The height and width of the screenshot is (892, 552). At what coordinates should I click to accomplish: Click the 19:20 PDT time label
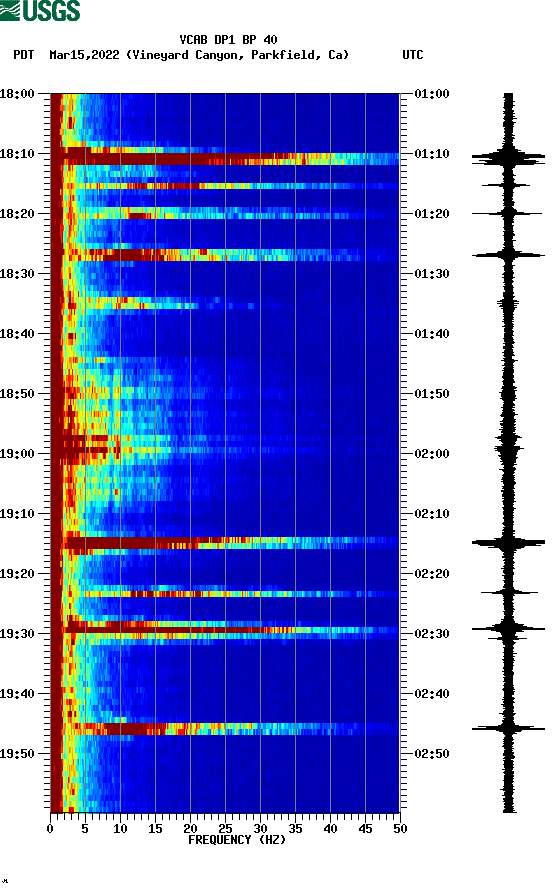tap(17, 574)
